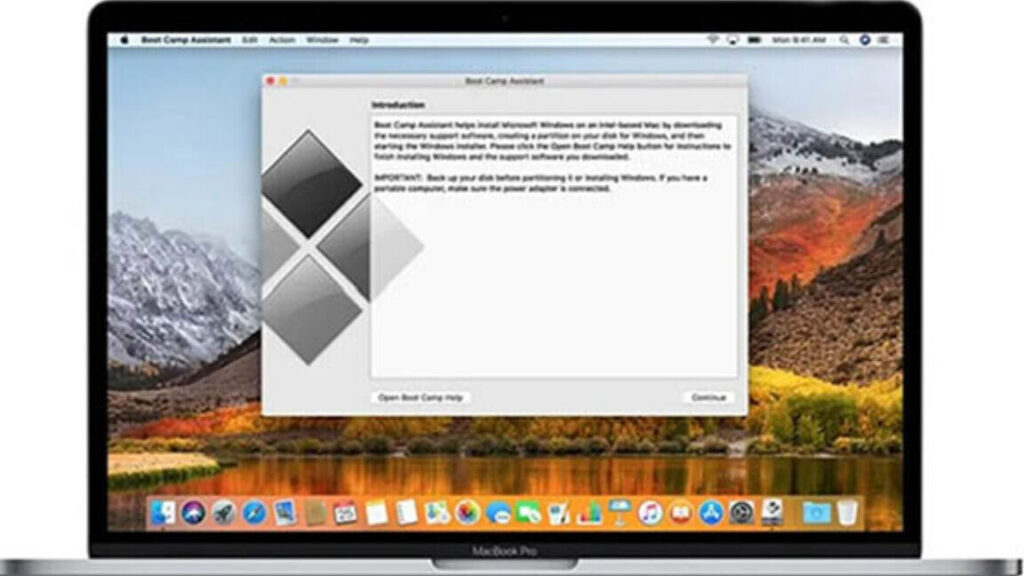
Task: Open Finder from the dock
Action: click(163, 513)
